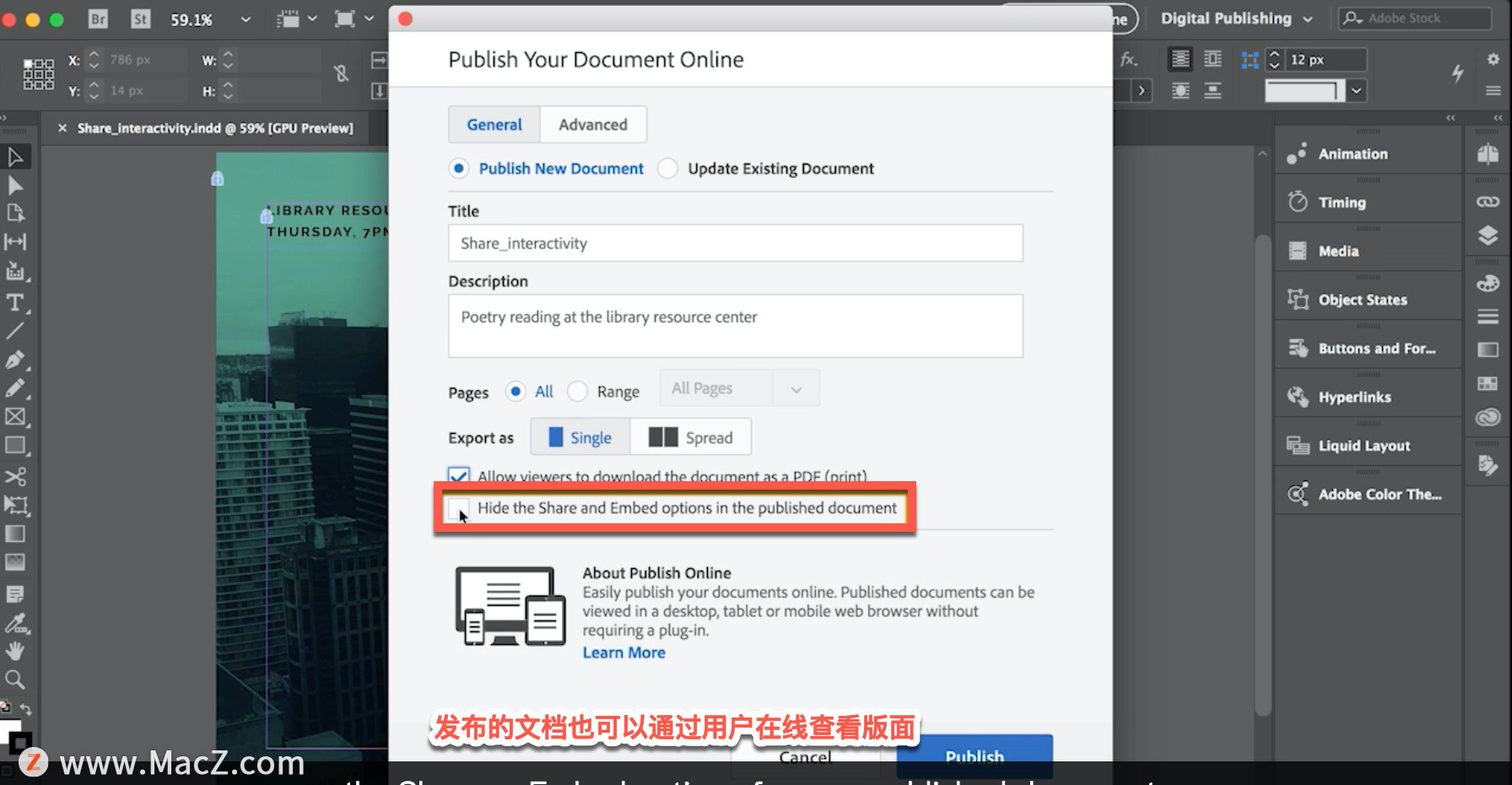Screen dimensions: 1512x785
Task: Open the Hyperlinks panel
Action: point(1368,397)
